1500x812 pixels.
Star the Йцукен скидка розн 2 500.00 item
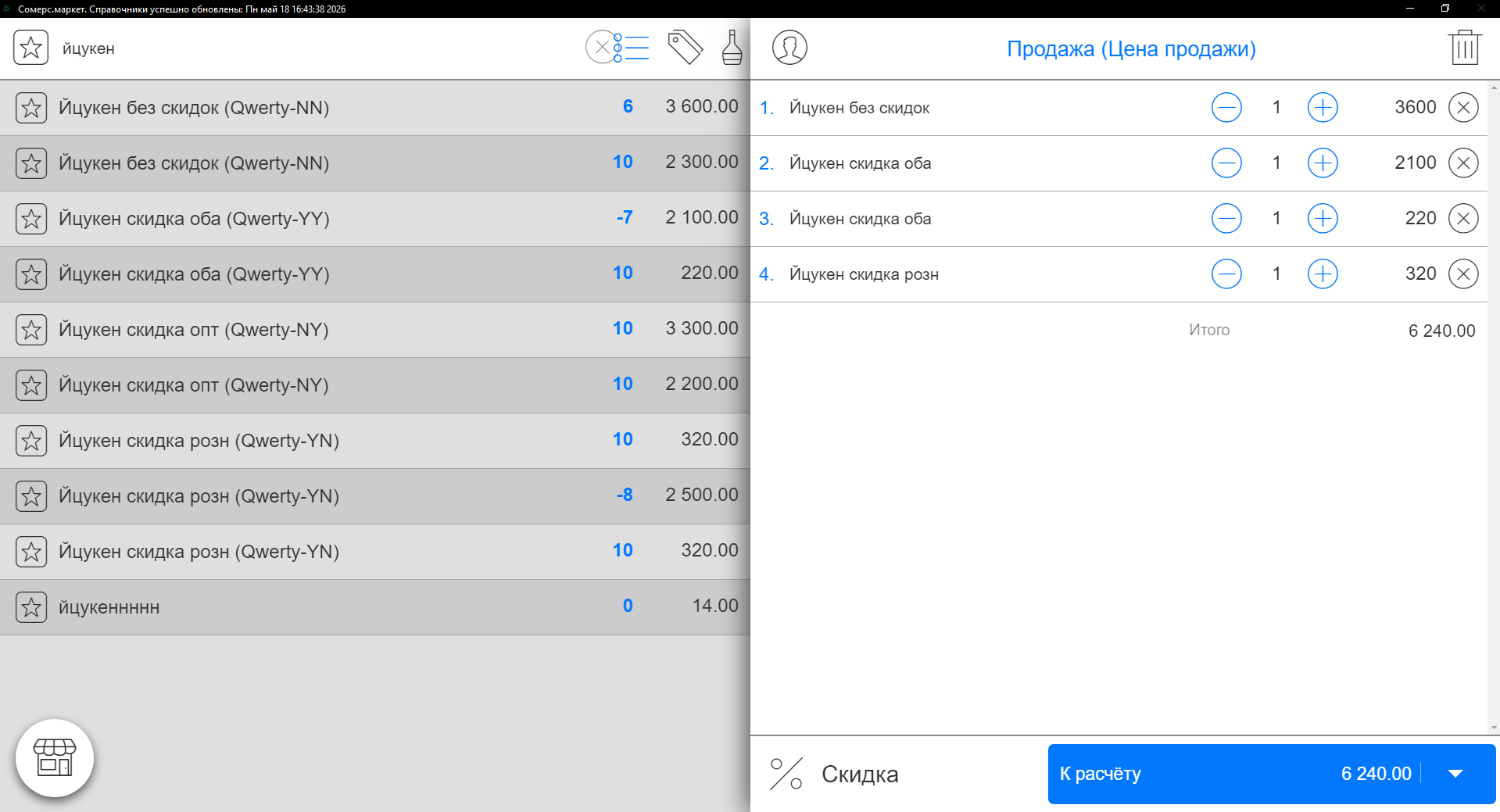(31, 496)
